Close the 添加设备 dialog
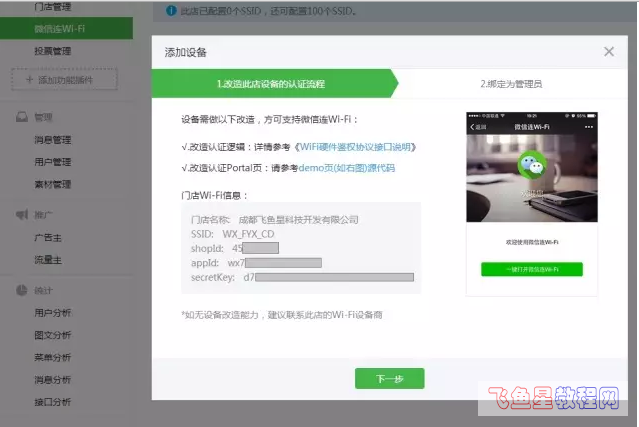 coord(609,52)
